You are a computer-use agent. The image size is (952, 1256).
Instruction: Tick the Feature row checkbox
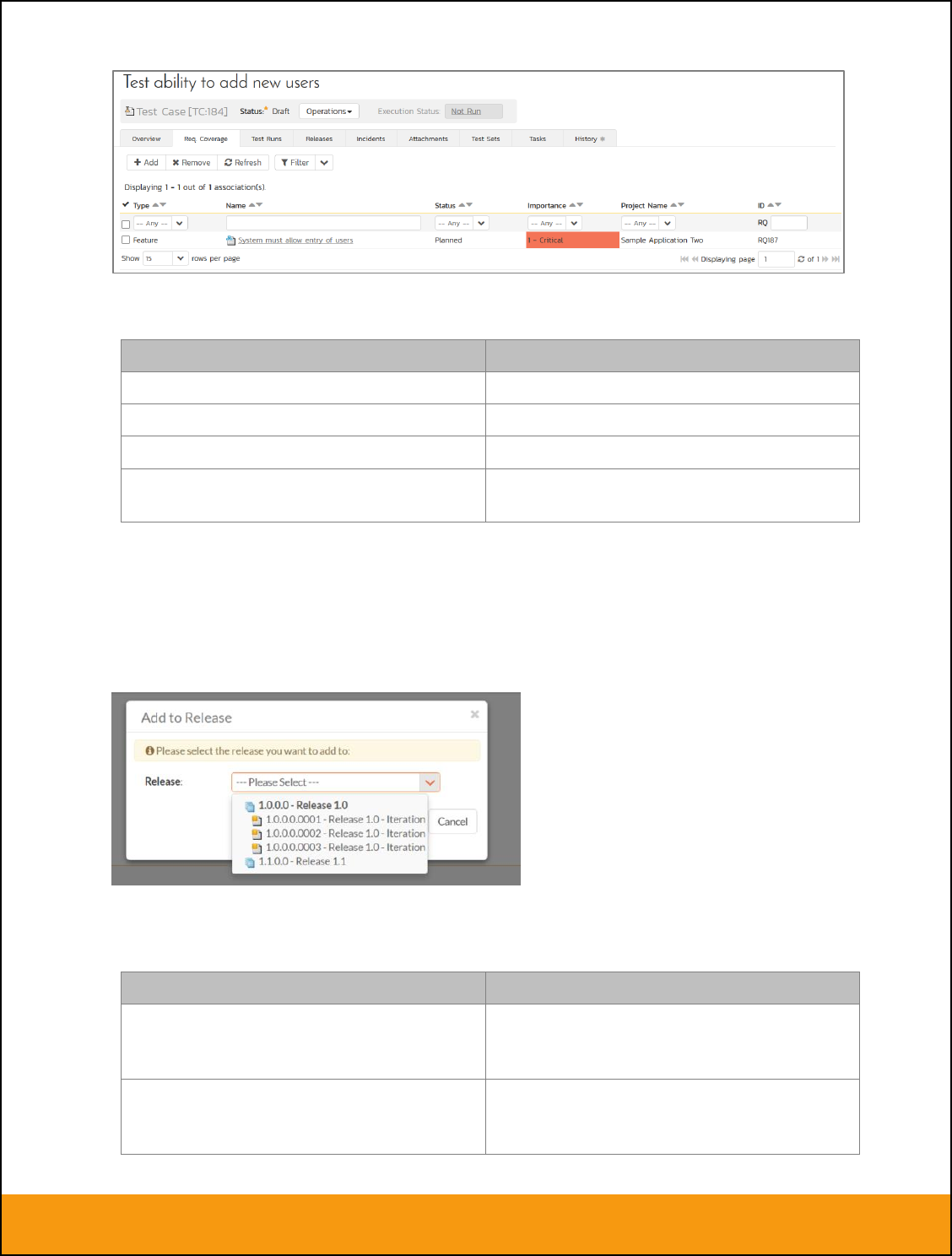pyautogui.click(x=126, y=240)
